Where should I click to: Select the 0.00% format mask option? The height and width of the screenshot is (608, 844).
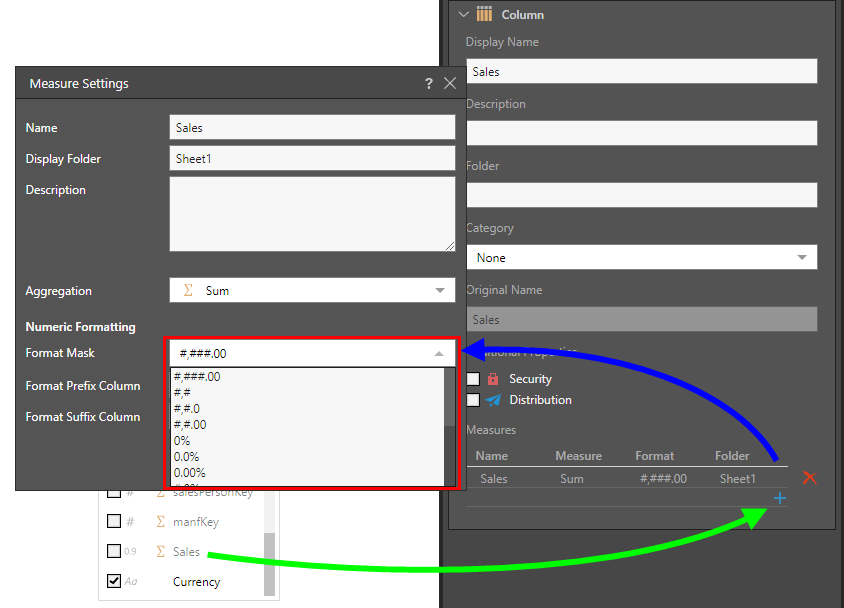click(190, 473)
